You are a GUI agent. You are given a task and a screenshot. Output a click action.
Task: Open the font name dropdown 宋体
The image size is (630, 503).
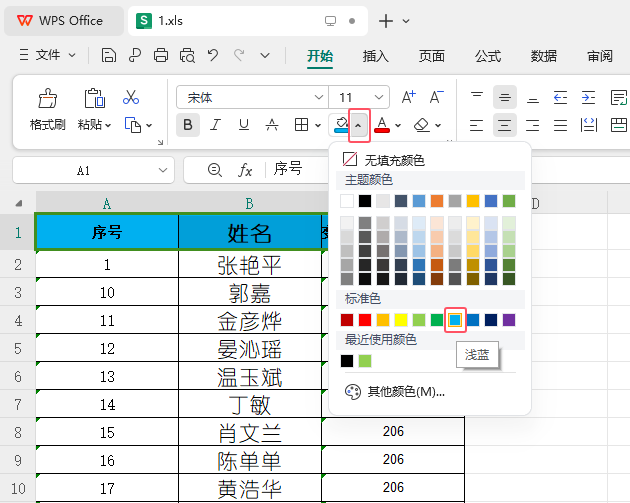319,97
